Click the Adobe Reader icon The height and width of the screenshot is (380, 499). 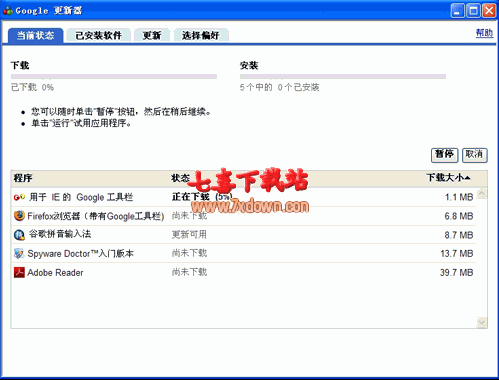[x=19, y=272]
